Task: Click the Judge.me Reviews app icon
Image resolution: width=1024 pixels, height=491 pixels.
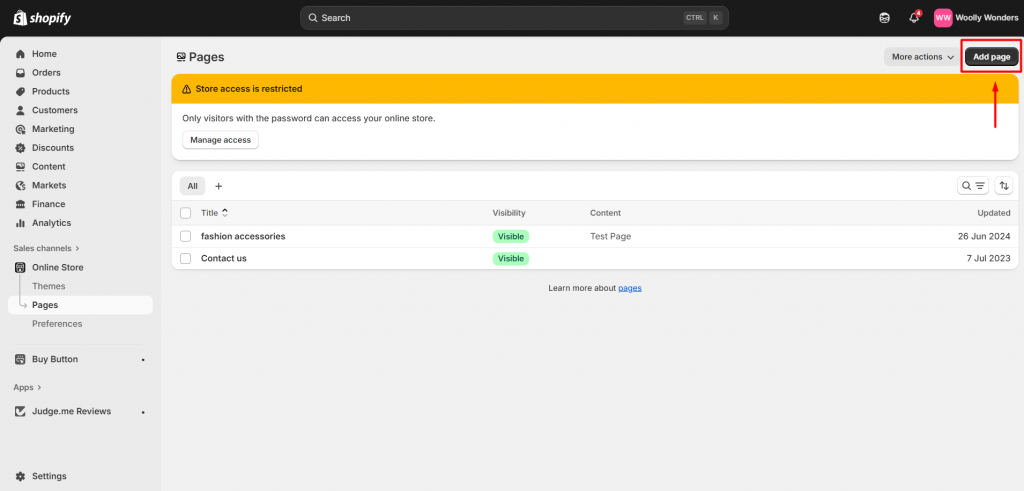Action: coord(20,411)
